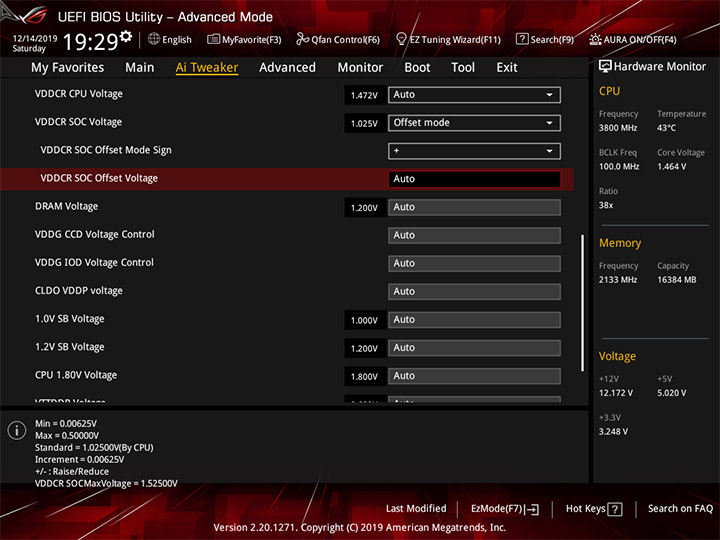The image size is (720, 540).
Task: Select CLDO VDDP voltage label
Action: point(79,291)
